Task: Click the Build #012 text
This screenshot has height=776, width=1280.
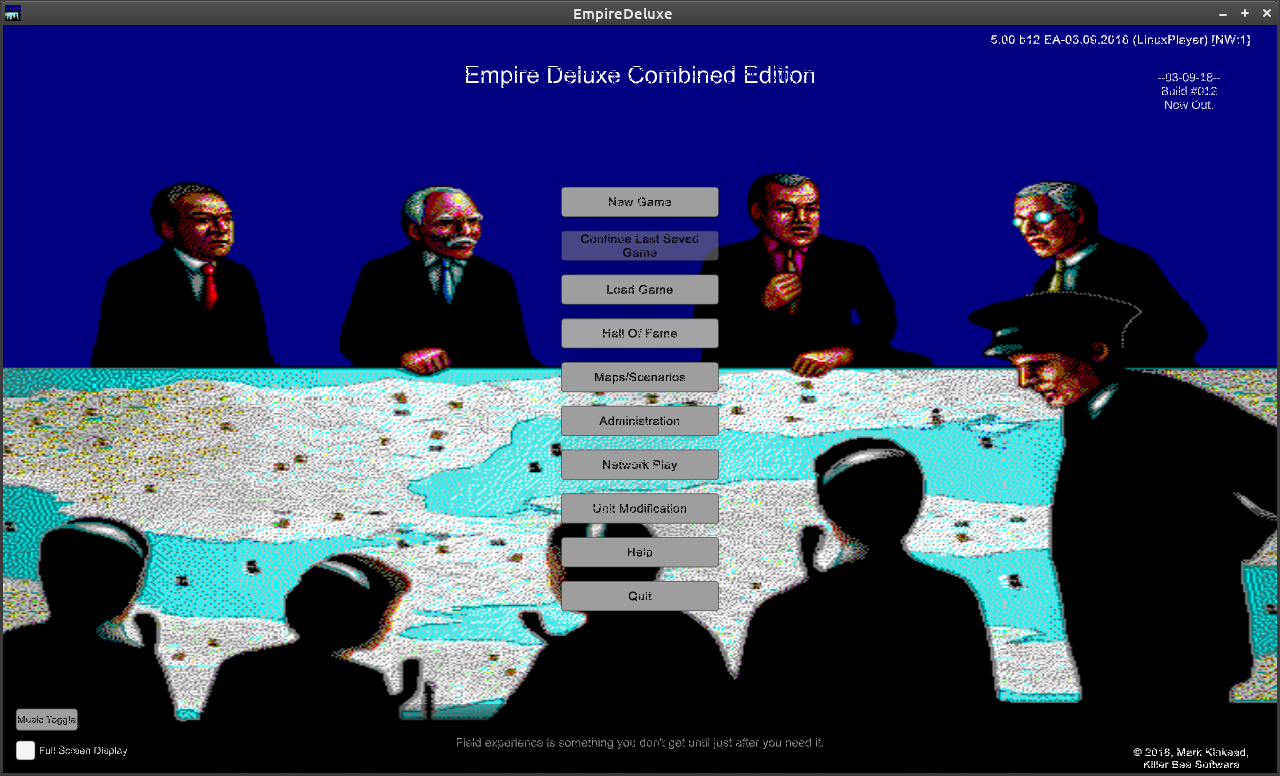Action: pyautogui.click(x=1189, y=91)
